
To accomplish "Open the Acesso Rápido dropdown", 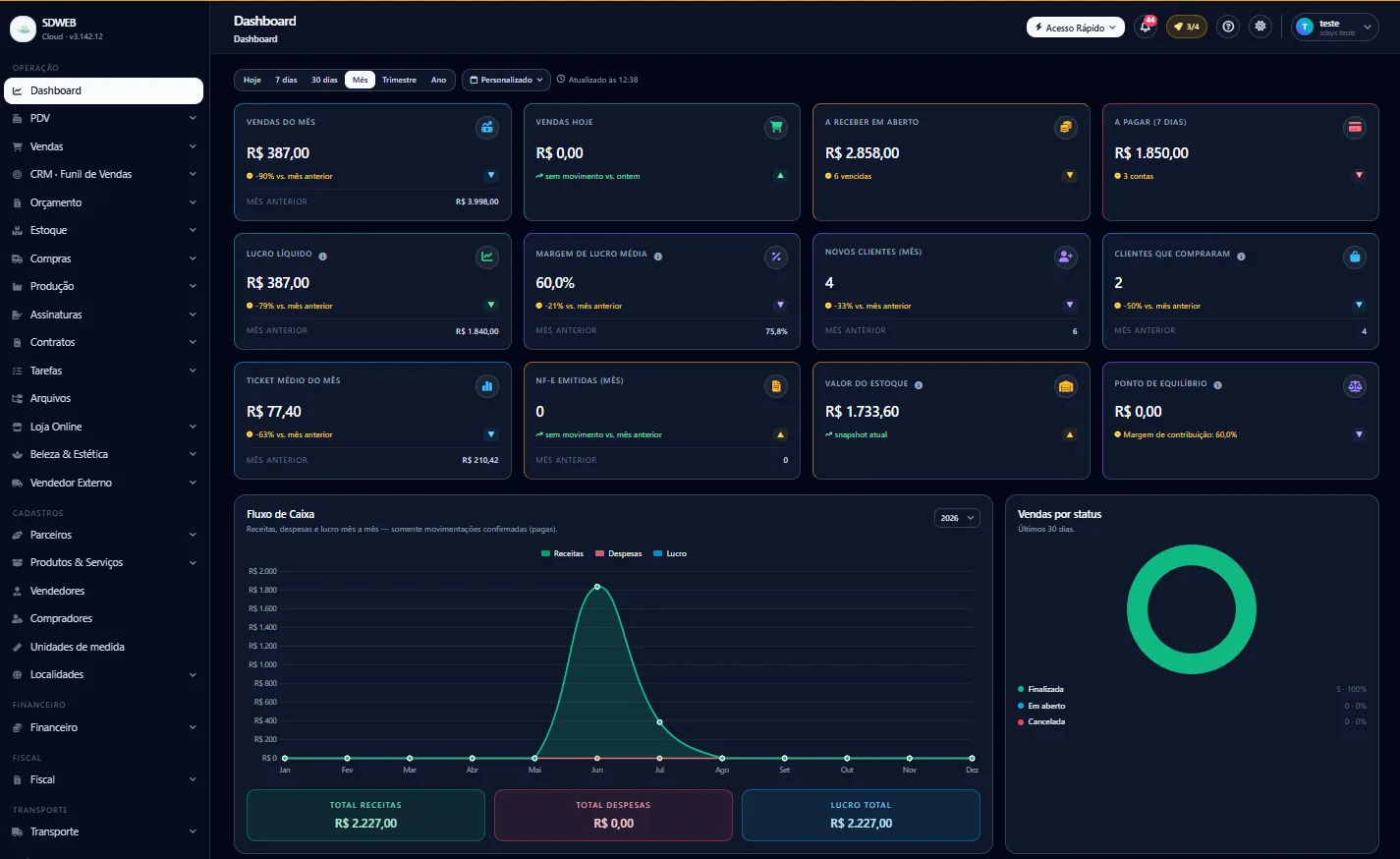I will 1076,28.
